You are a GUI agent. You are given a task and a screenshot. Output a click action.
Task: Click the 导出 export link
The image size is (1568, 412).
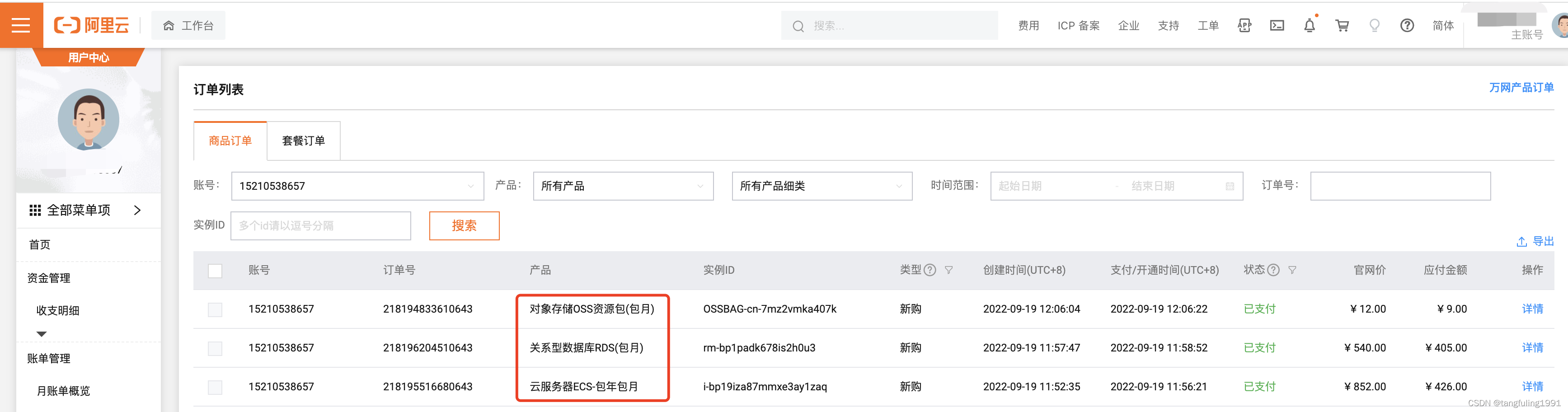(x=1542, y=241)
